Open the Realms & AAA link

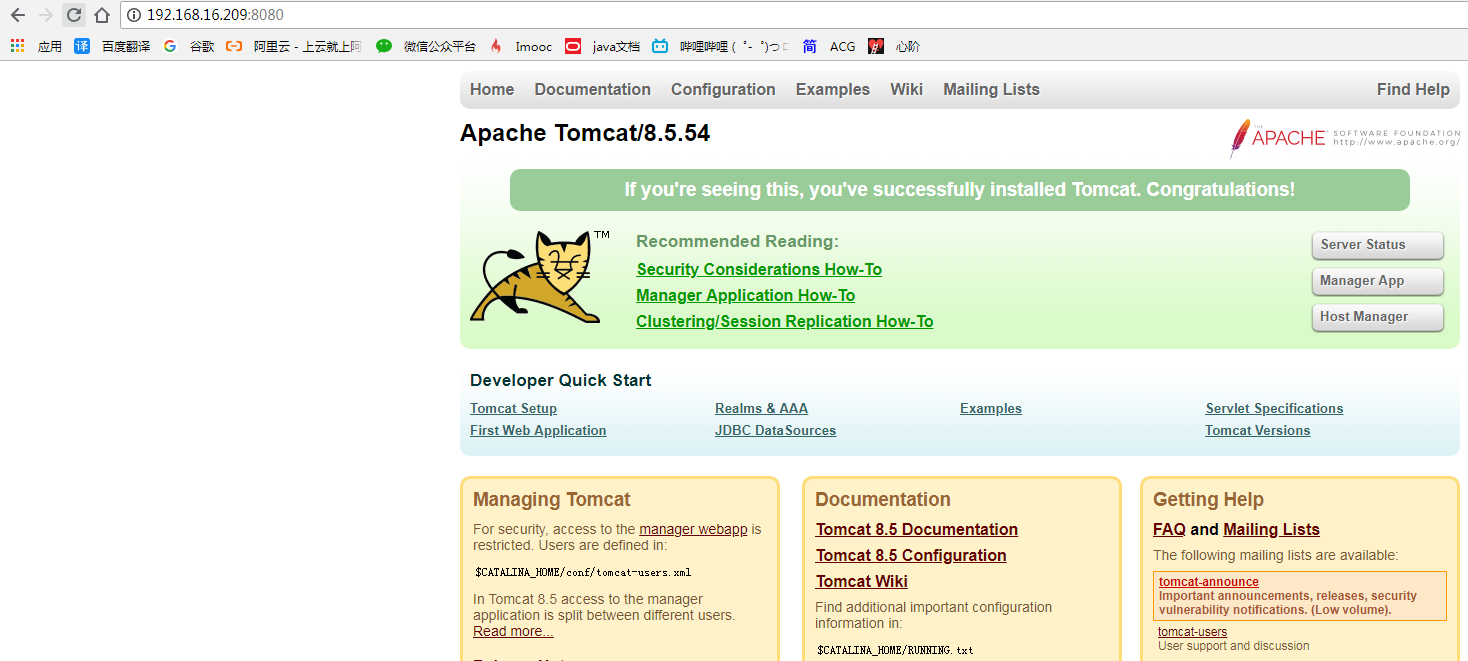tap(761, 408)
